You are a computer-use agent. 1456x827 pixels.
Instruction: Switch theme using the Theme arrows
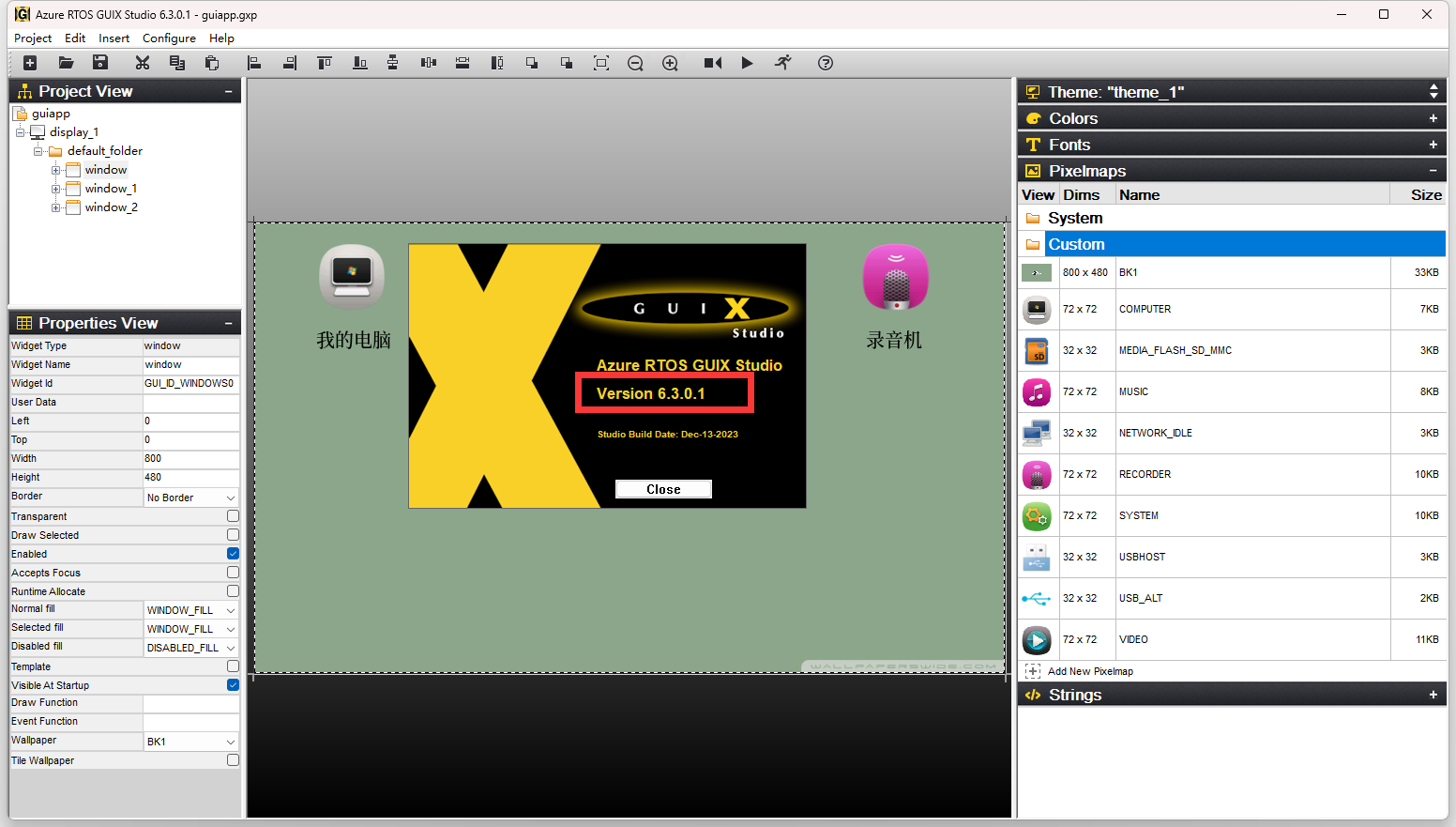[x=1433, y=91]
